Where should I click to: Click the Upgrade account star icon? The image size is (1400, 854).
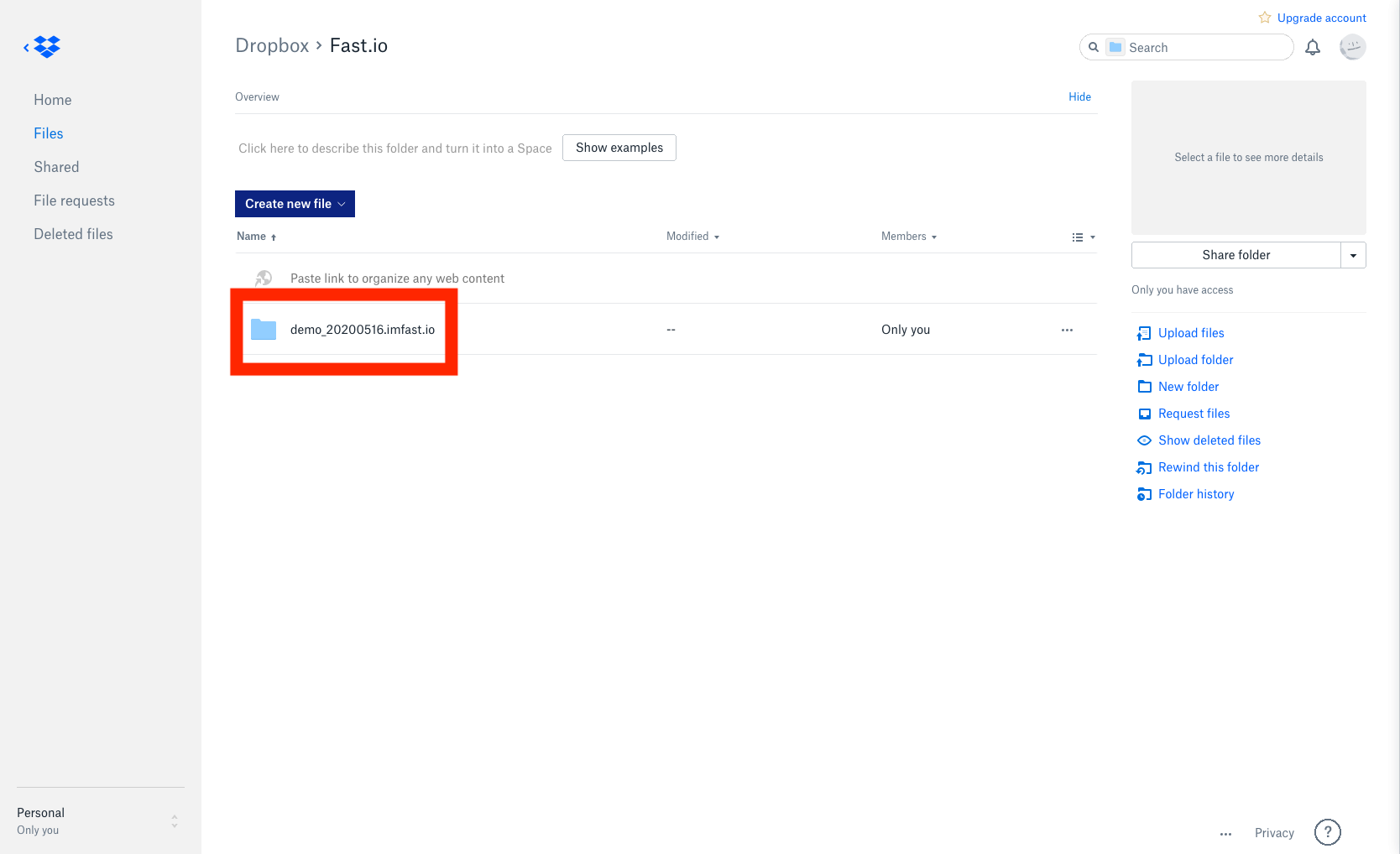[x=1265, y=18]
